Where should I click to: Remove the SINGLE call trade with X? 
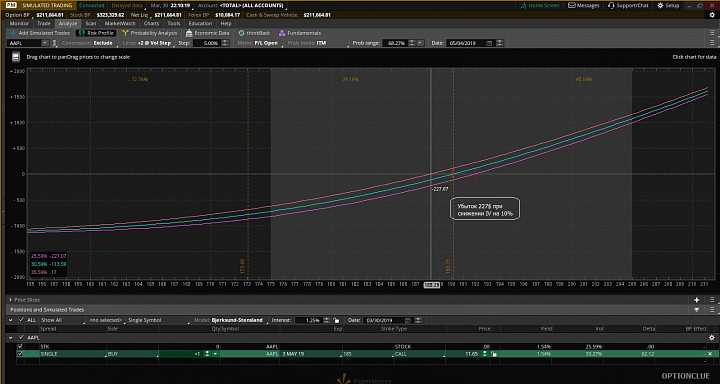(710, 354)
